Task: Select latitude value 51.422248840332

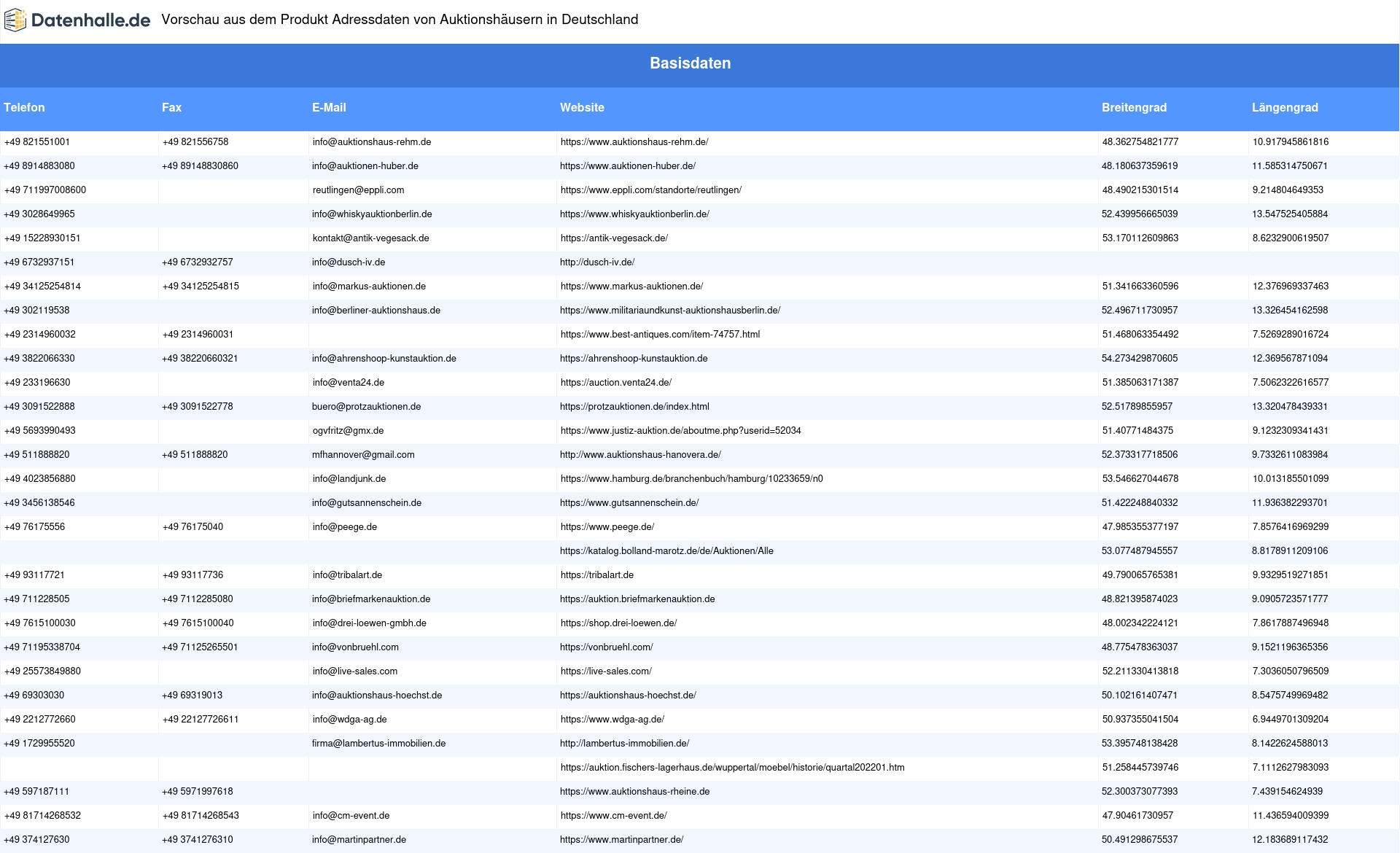Action: 1140,503
